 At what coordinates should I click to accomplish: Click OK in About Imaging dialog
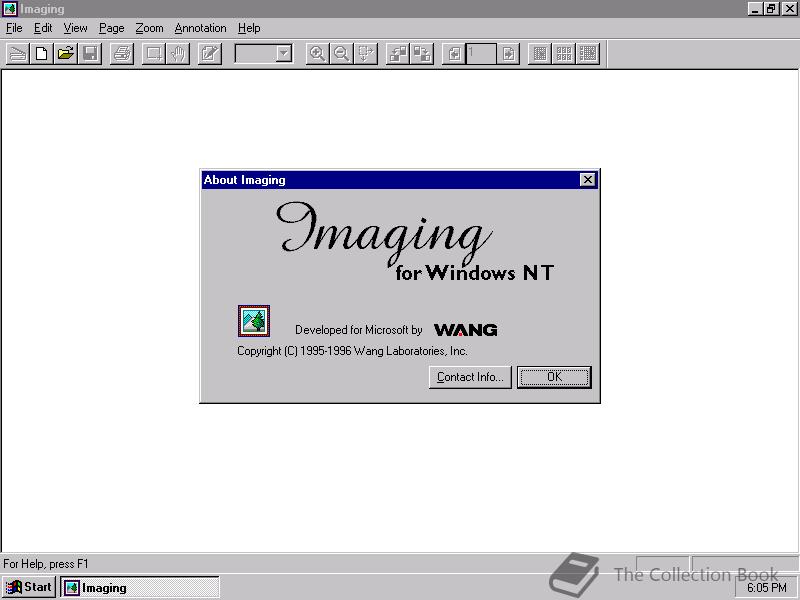pyautogui.click(x=554, y=377)
